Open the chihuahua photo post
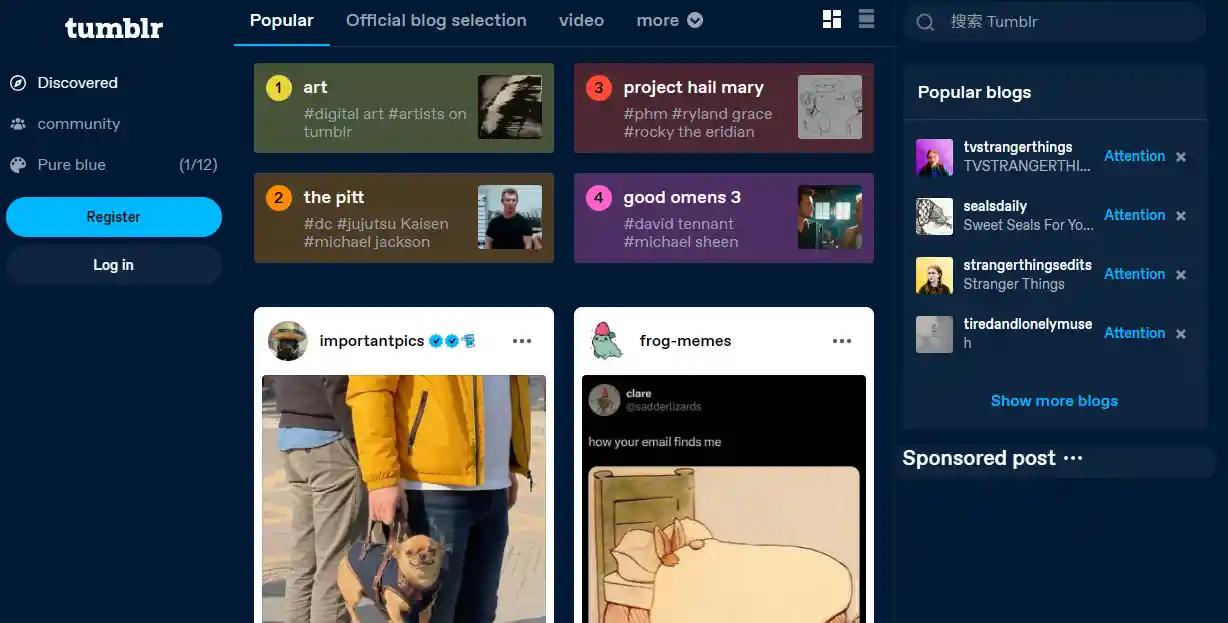Viewport: 1228px width, 623px height. point(404,499)
